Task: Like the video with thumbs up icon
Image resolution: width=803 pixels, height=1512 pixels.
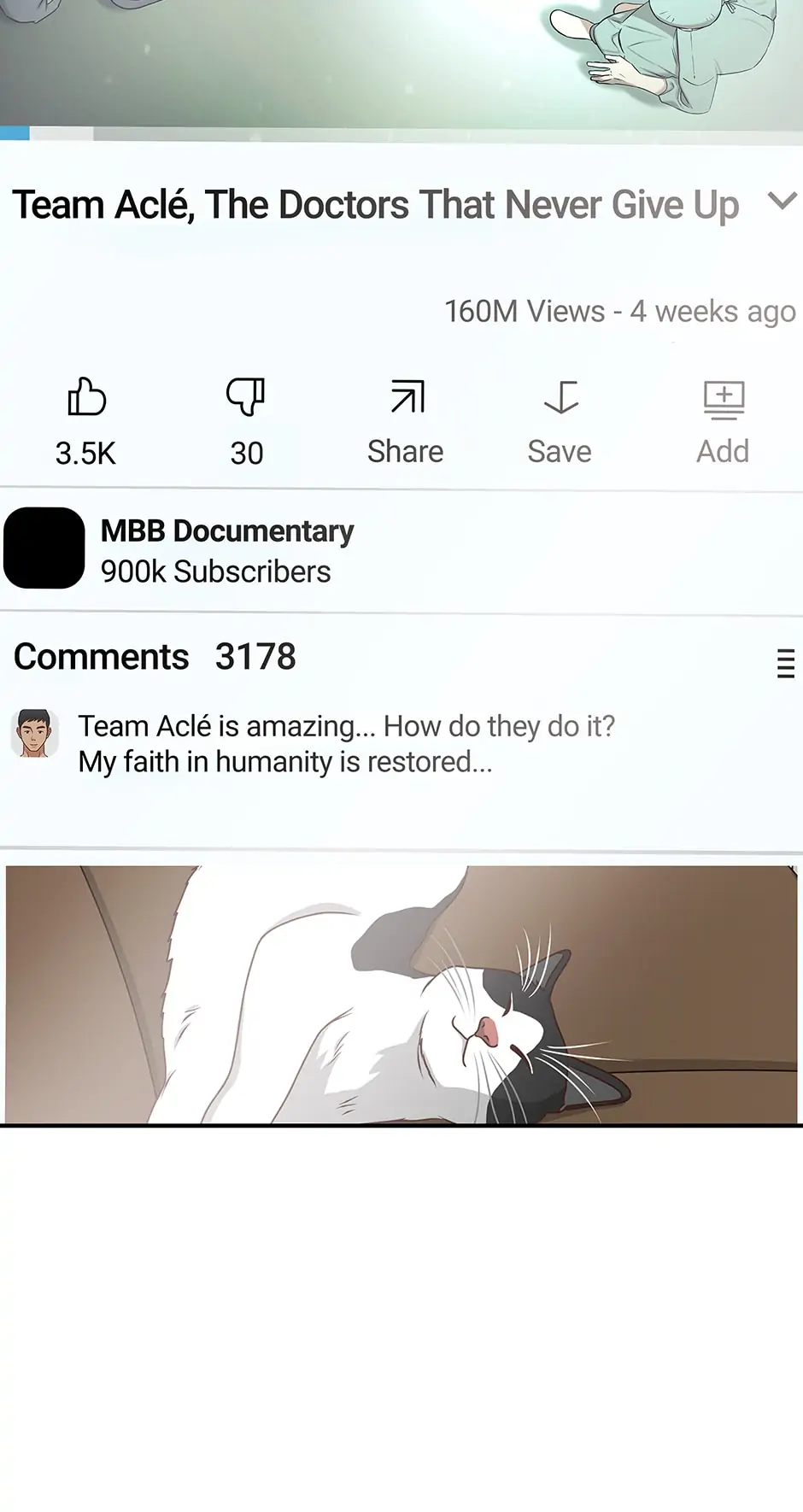Action: [x=86, y=397]
